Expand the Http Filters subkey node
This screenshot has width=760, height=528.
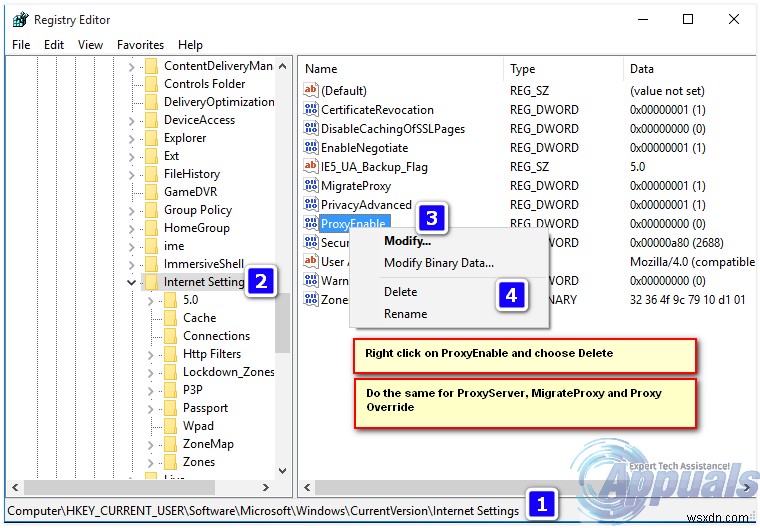pos(151,355)
